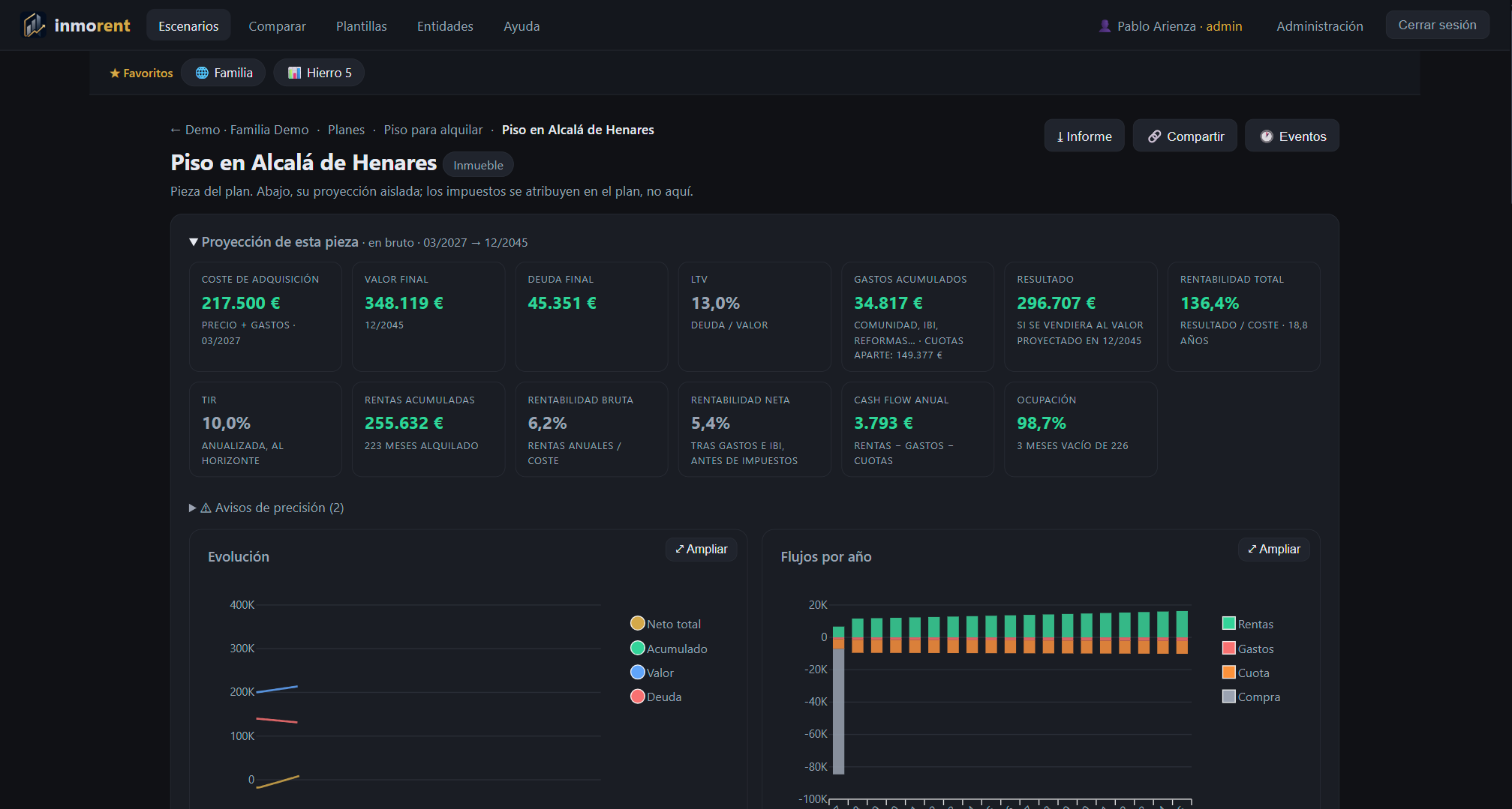Click the Valor final 348.119 € figure
The image size is (1512, 809).
pos(404,303)
